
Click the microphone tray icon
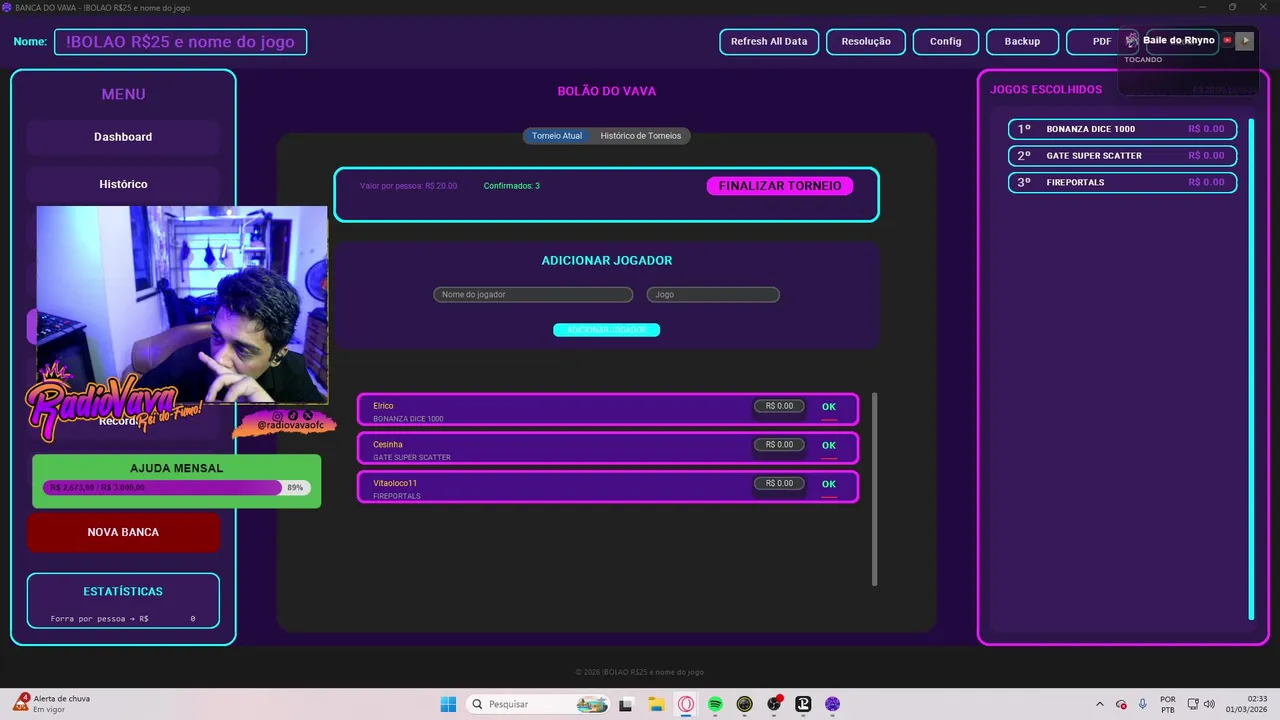[x=1142, y=704]
